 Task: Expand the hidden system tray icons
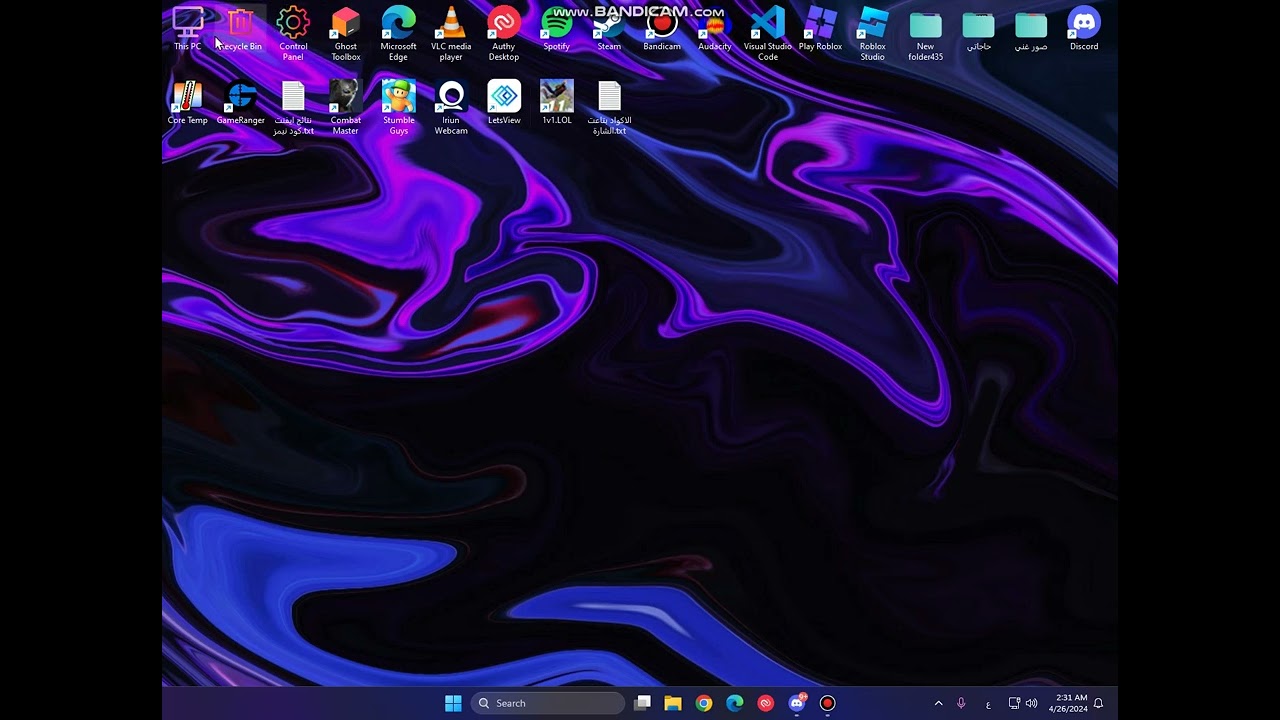(938, 703)
